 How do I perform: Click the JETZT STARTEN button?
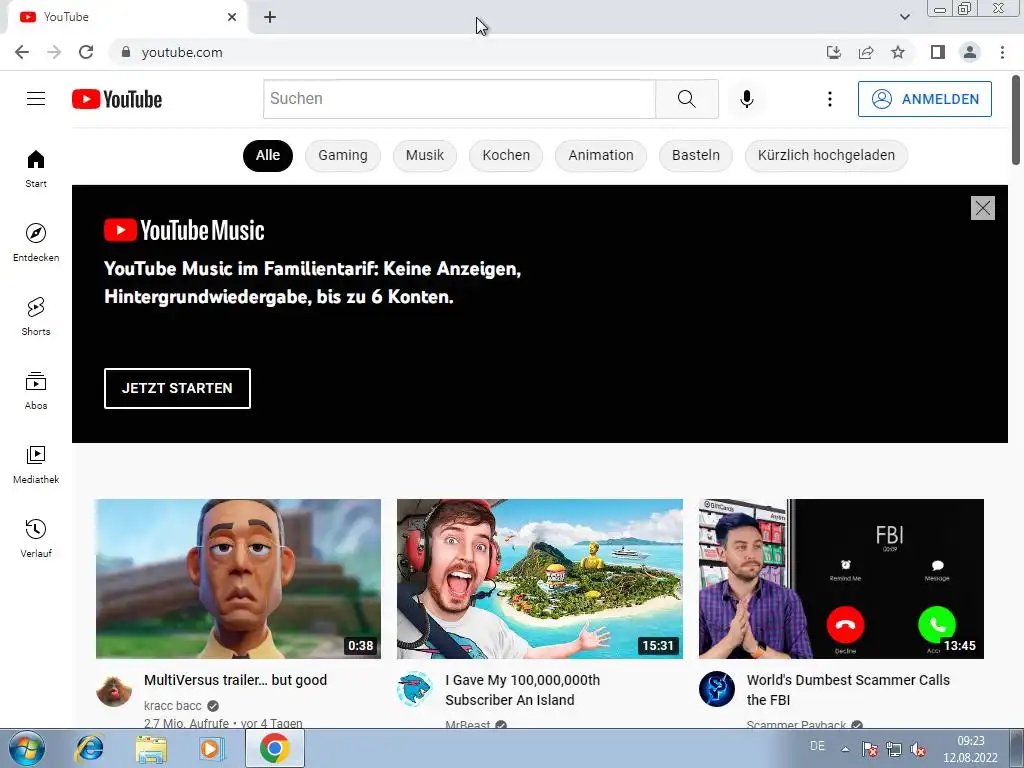(177, 389)
